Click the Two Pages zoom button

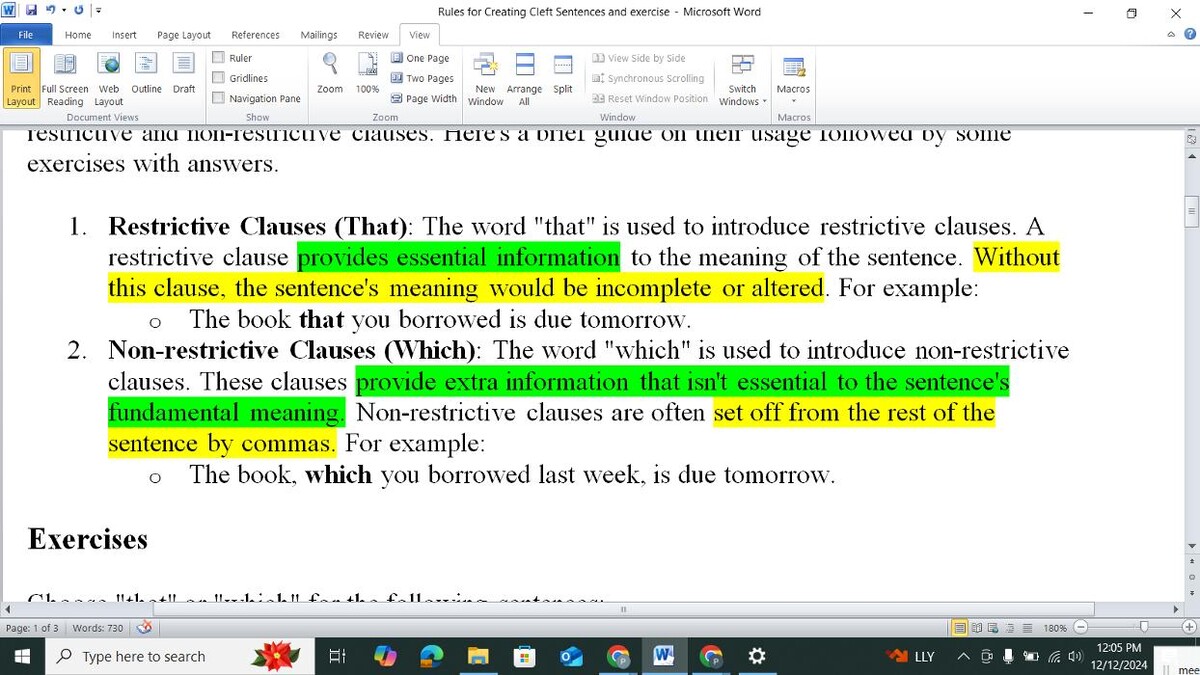[422, 78]
